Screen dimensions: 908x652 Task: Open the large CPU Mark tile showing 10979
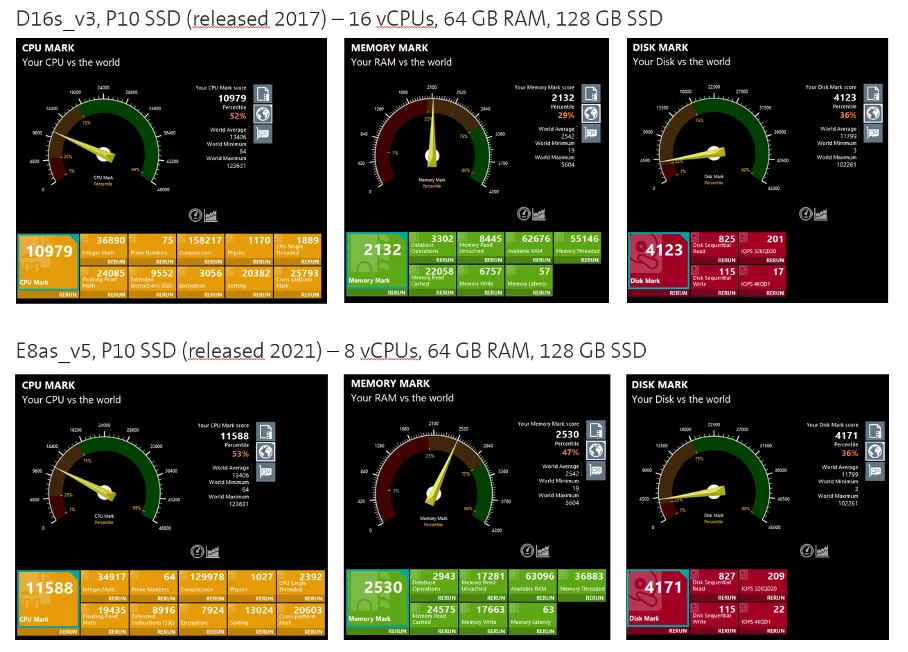[48, 266]
